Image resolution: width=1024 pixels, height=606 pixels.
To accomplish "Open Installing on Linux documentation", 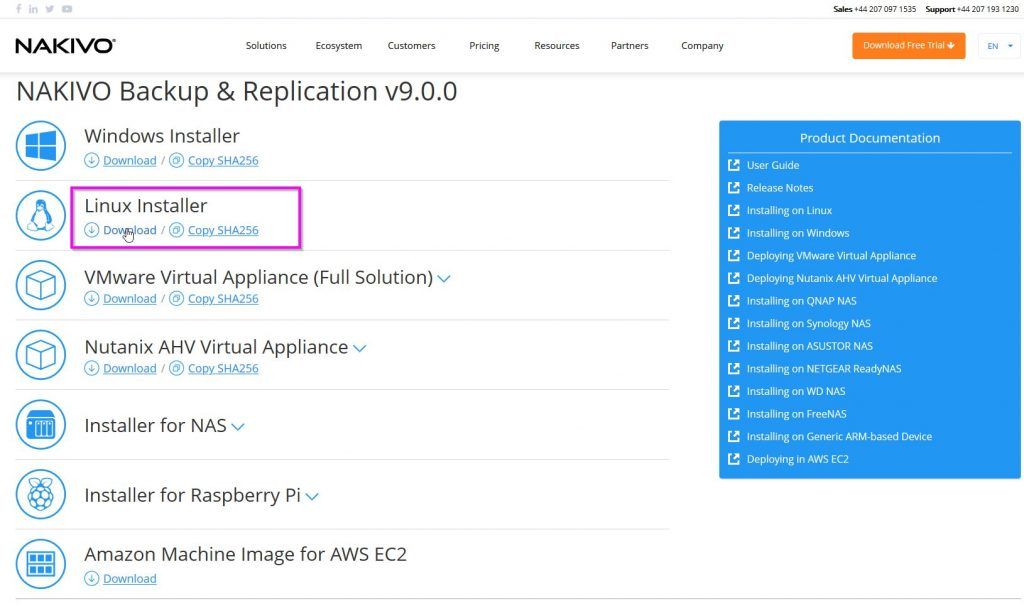I will point(789,210).
